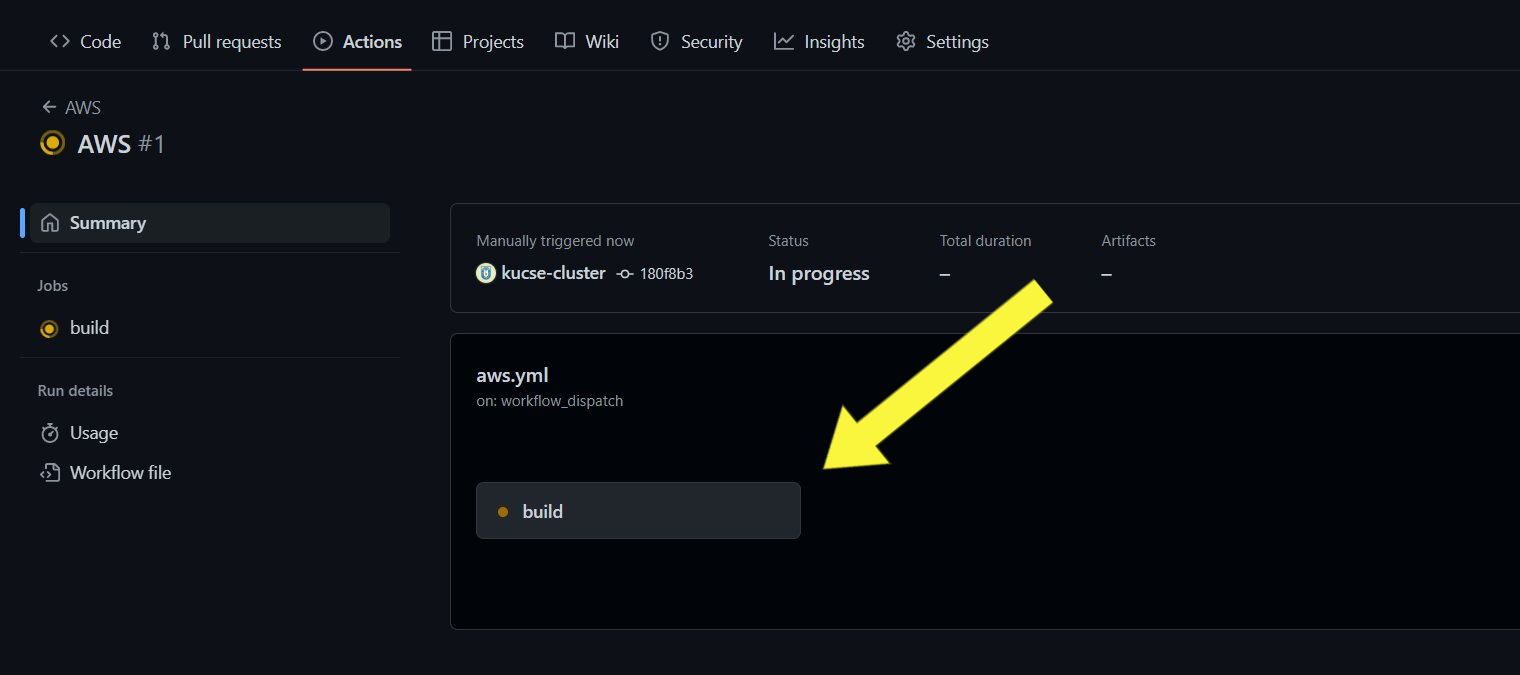Viewport: 1520px width, 675px height.
Task: Switch to the Wiki tab
Action: pyautogui.click(x=587, y=41)
